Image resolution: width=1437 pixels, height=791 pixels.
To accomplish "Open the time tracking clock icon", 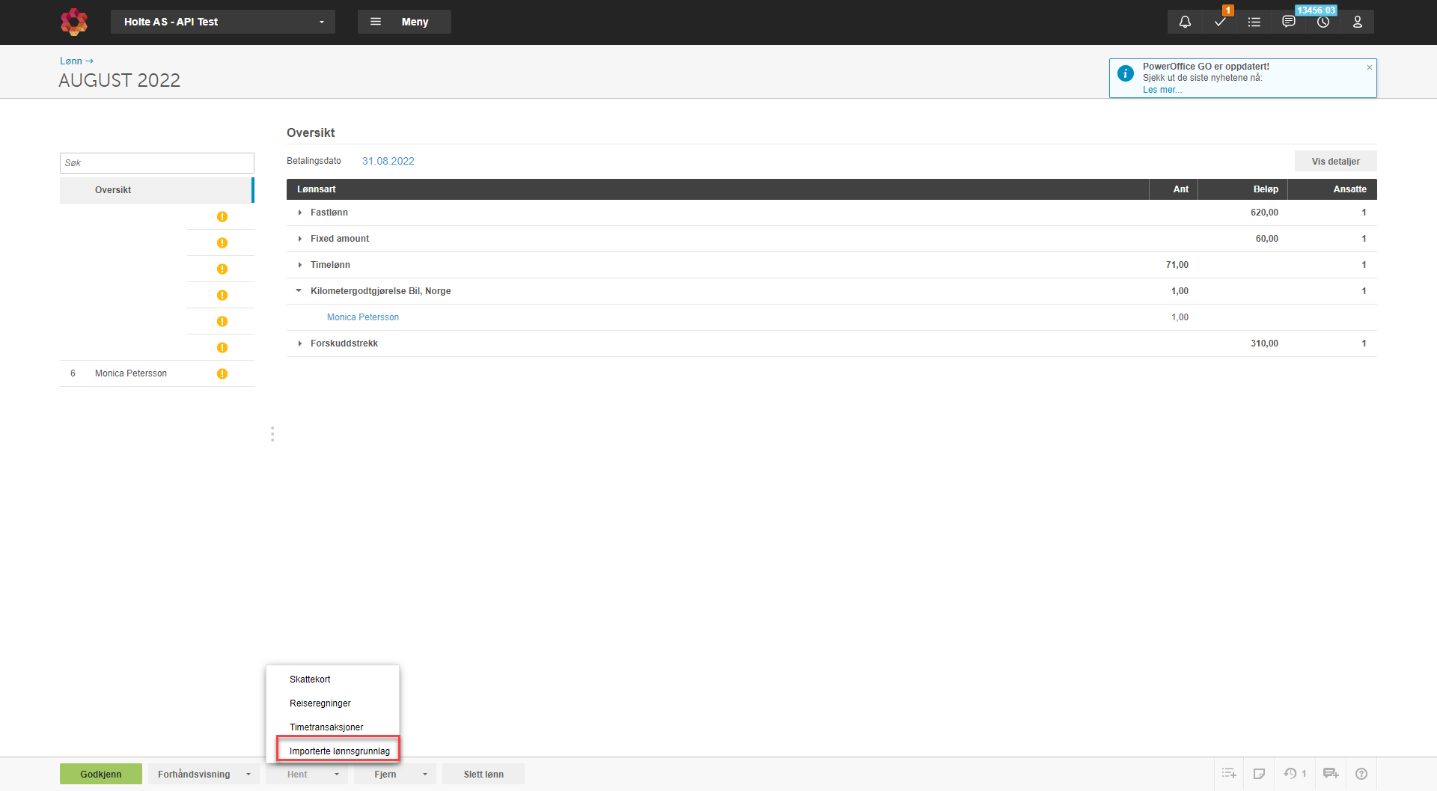I will [x=1323, y=22].
